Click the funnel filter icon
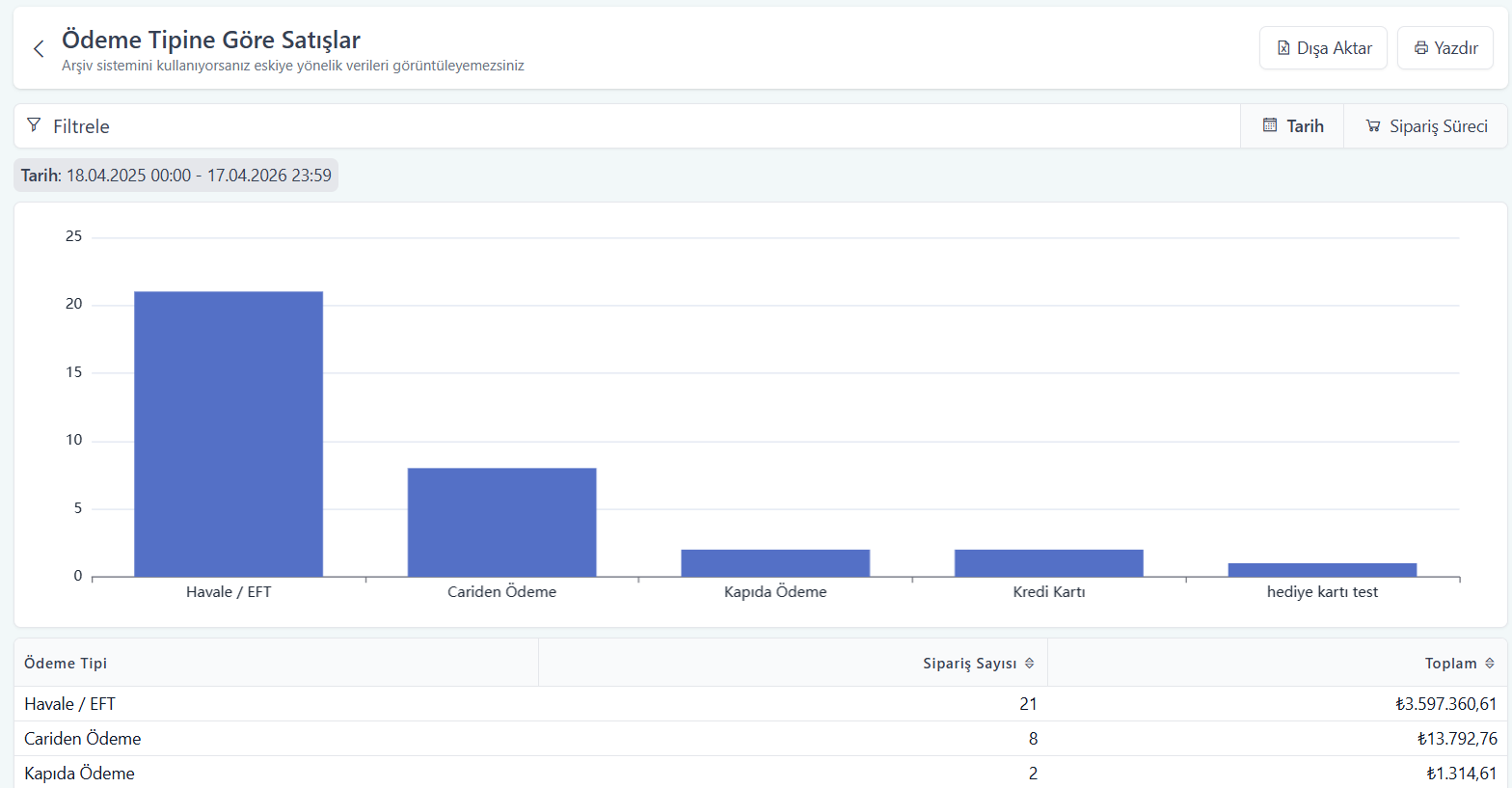1512x788 pixels. (34, 125)
